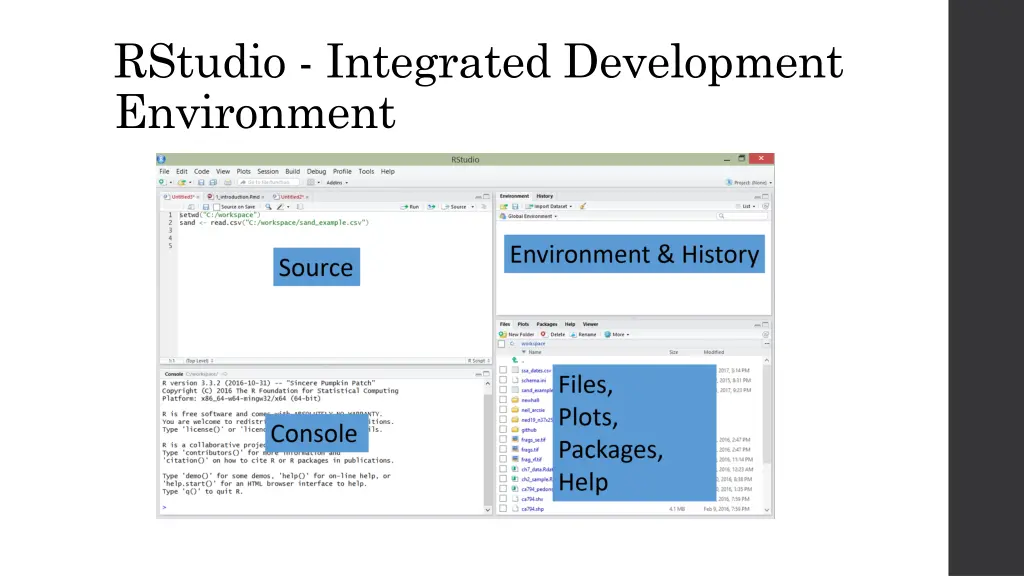Select the 1_introduction.Rmd tab
Image resolution: width=1024 pixels, height=576 pixels.
tap(235, 197)
